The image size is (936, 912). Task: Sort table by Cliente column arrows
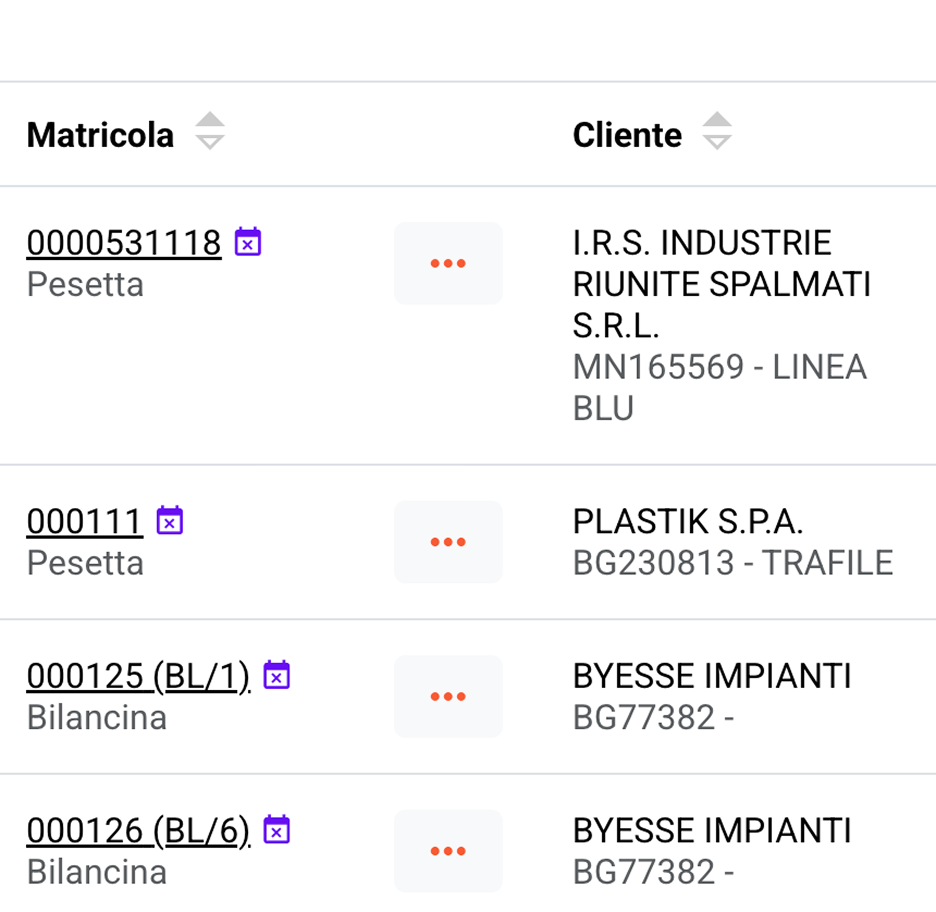coord(717,133)
